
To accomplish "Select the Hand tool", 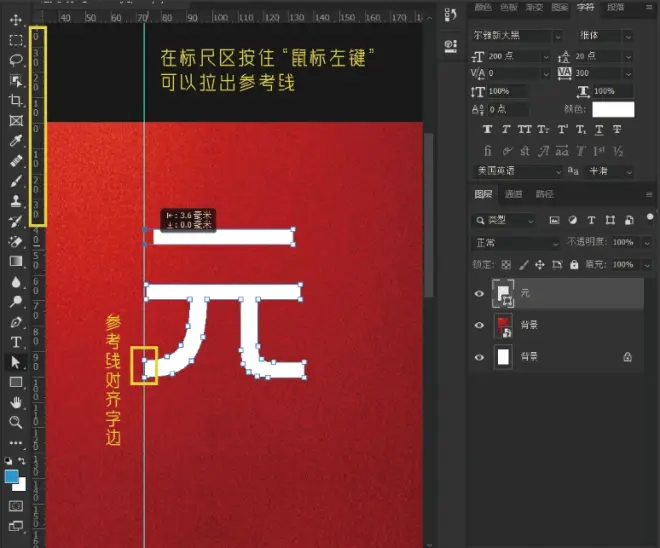I will coord(16,402).
